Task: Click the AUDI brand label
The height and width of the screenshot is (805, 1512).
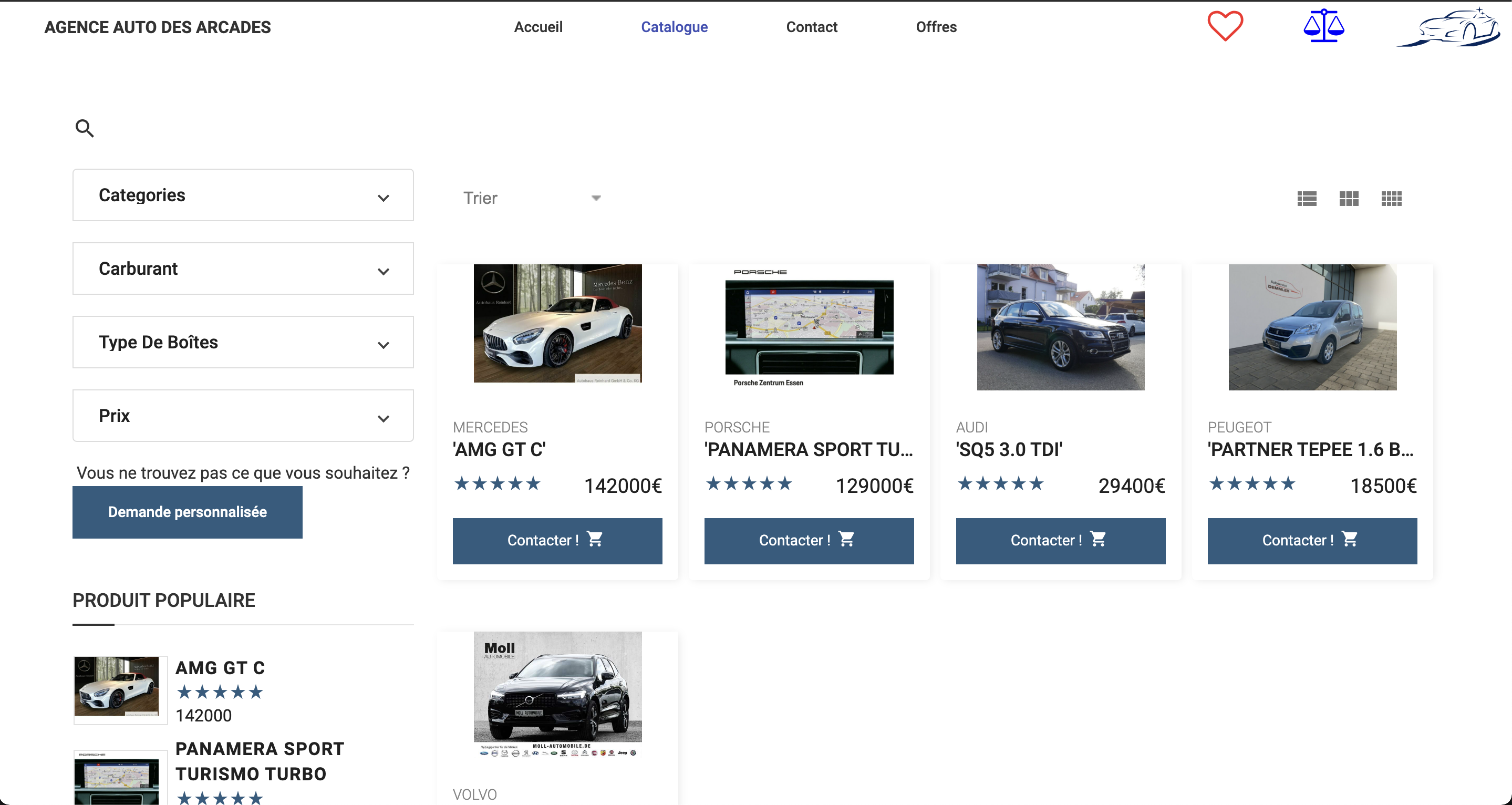Action: pyautogui.click(x=972, y=427)
